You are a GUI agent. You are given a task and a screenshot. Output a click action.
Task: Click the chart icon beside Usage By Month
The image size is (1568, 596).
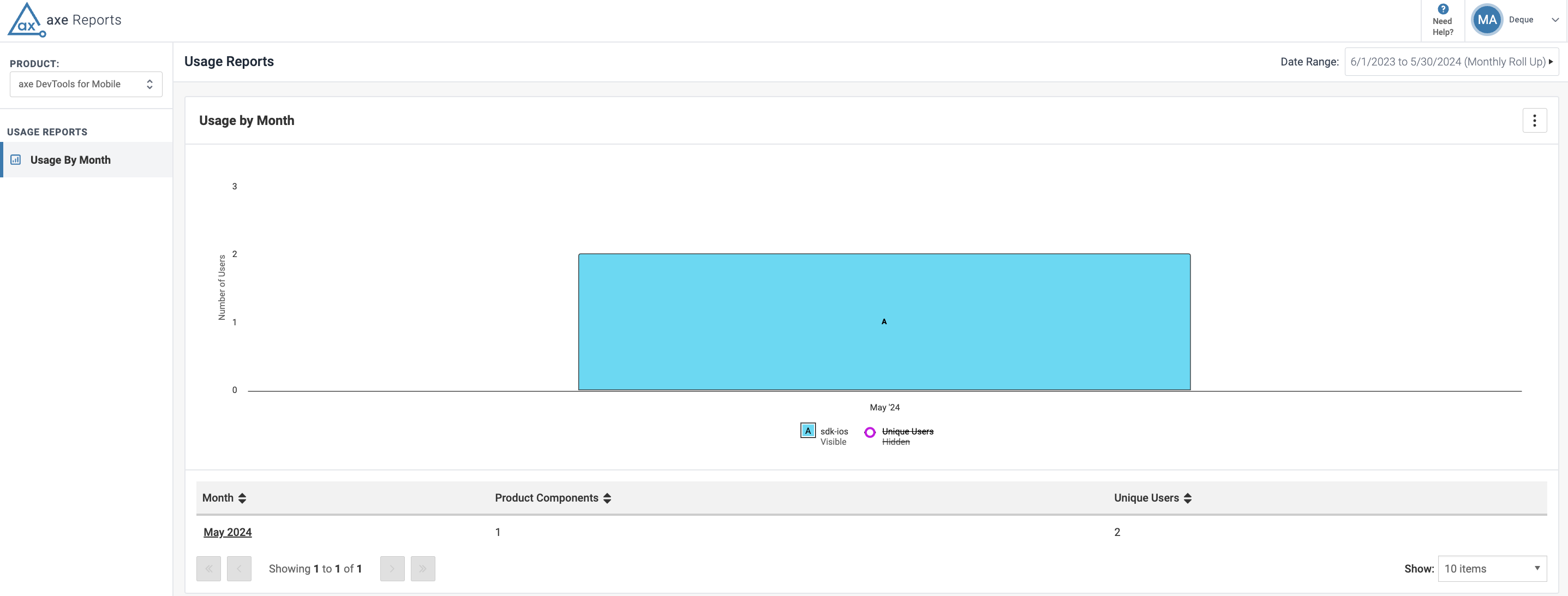click(x=16, y=160)
